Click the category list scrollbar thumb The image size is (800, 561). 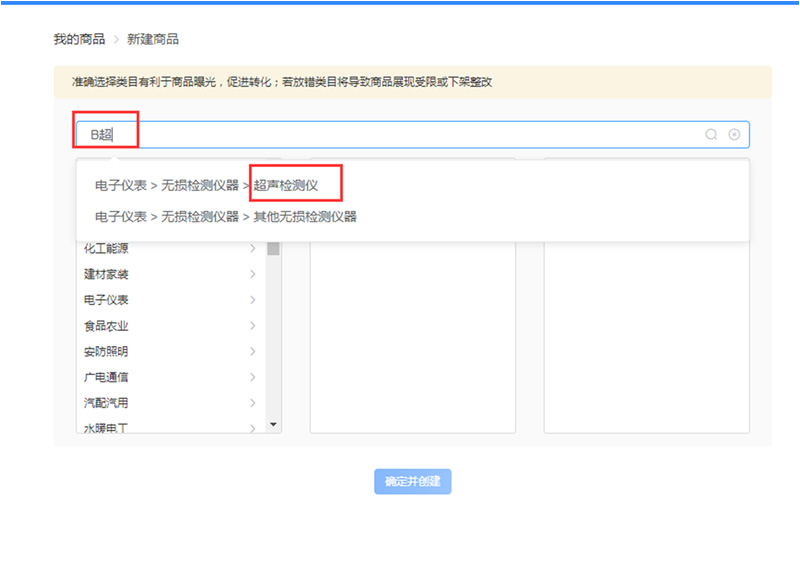click(274, 249)
